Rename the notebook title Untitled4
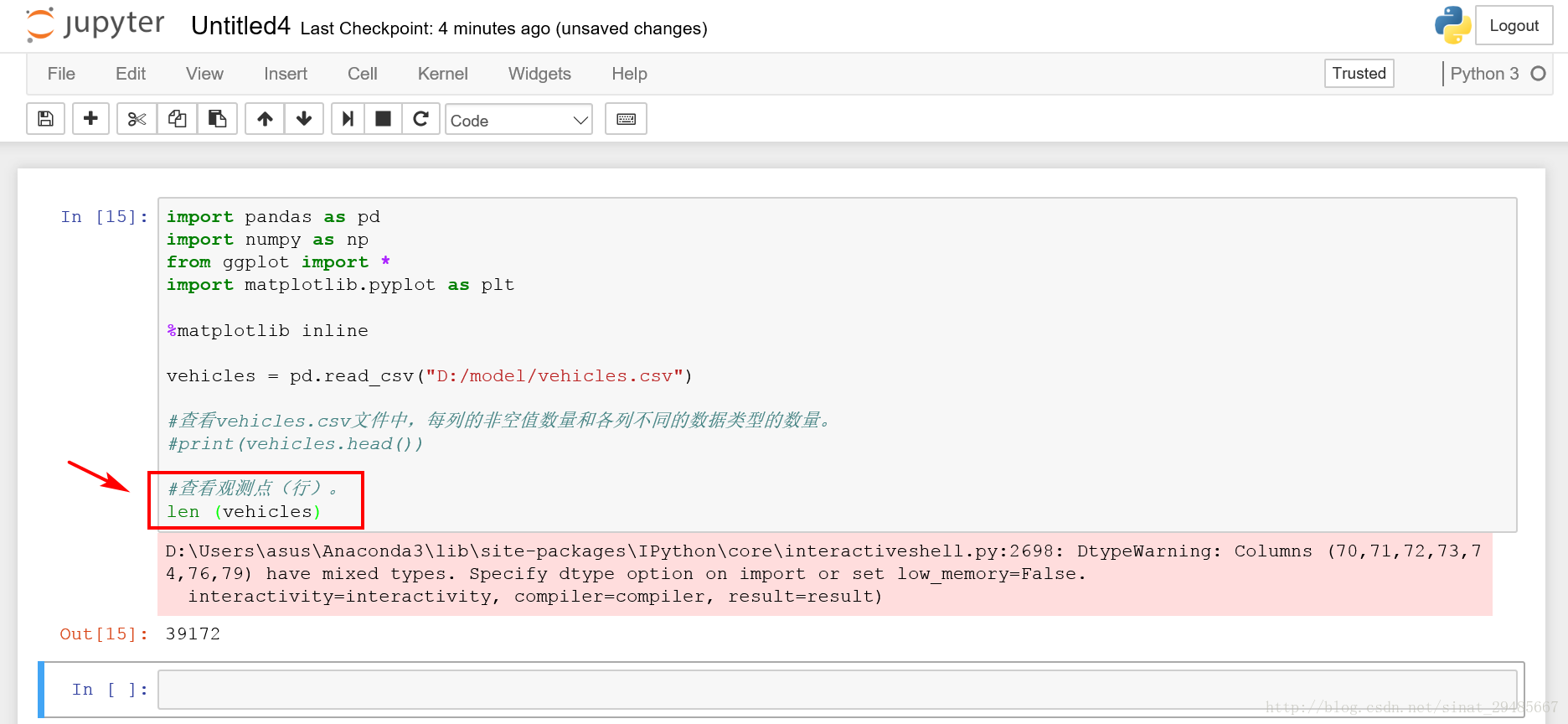Screen dimensions: 1568x724 (240, 26)
